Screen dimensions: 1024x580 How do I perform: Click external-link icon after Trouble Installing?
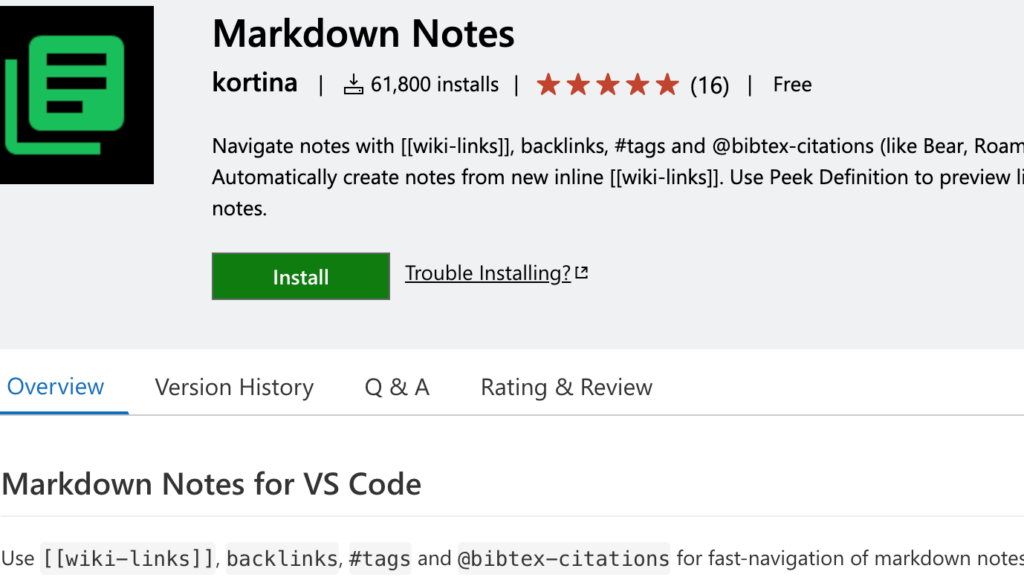click(x=582, y=273)
